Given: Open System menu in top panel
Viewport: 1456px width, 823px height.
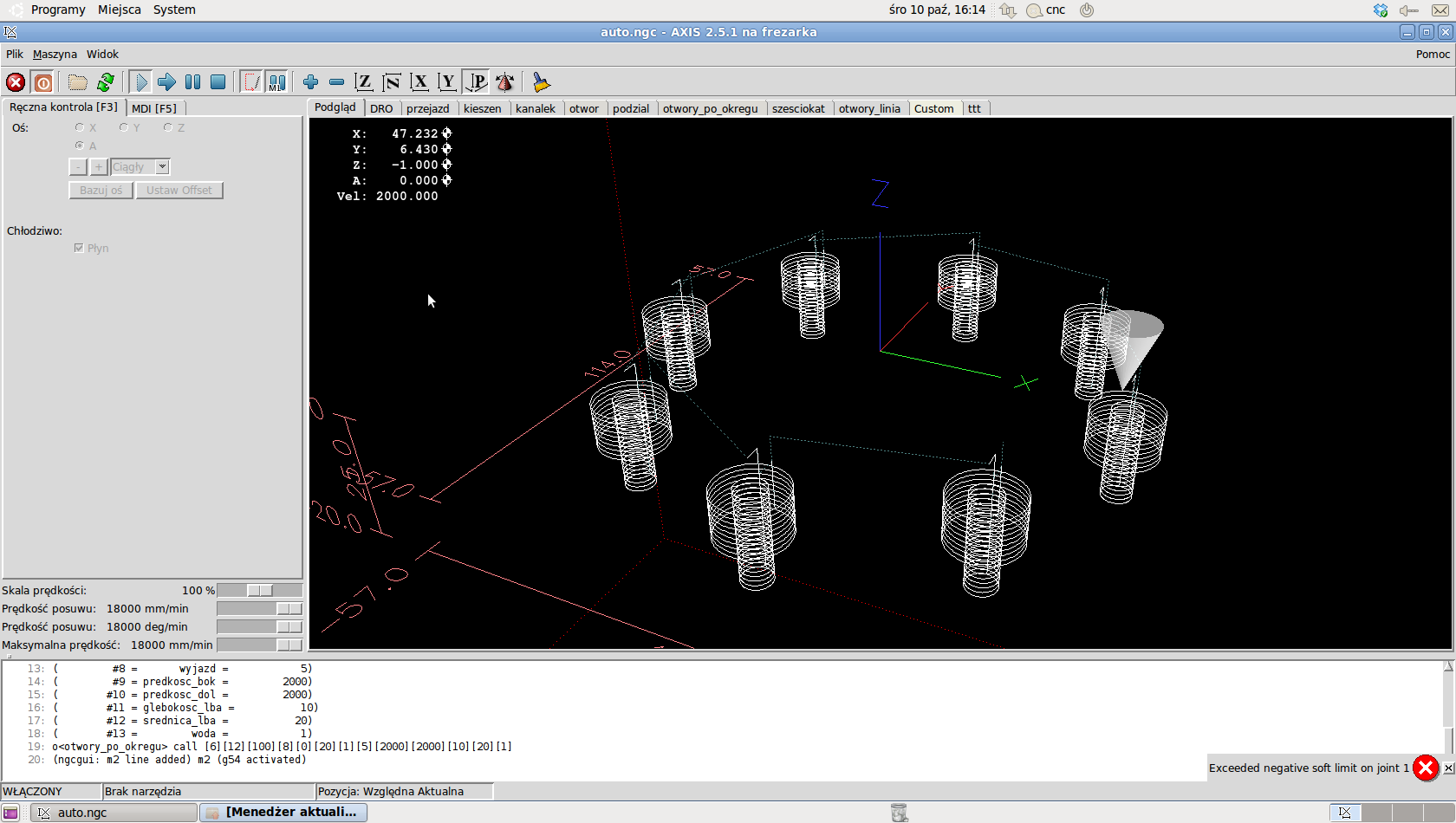Looking at the screenshot, I should [x=174, y=10].
